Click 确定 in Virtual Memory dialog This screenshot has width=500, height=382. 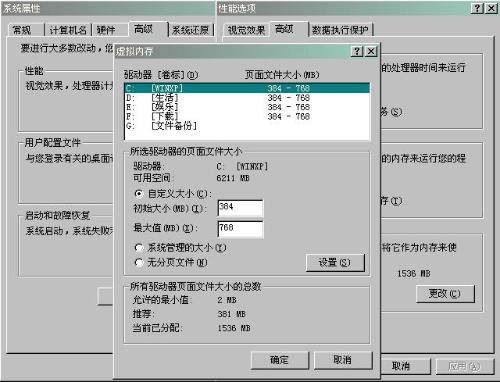coord(279,360)
